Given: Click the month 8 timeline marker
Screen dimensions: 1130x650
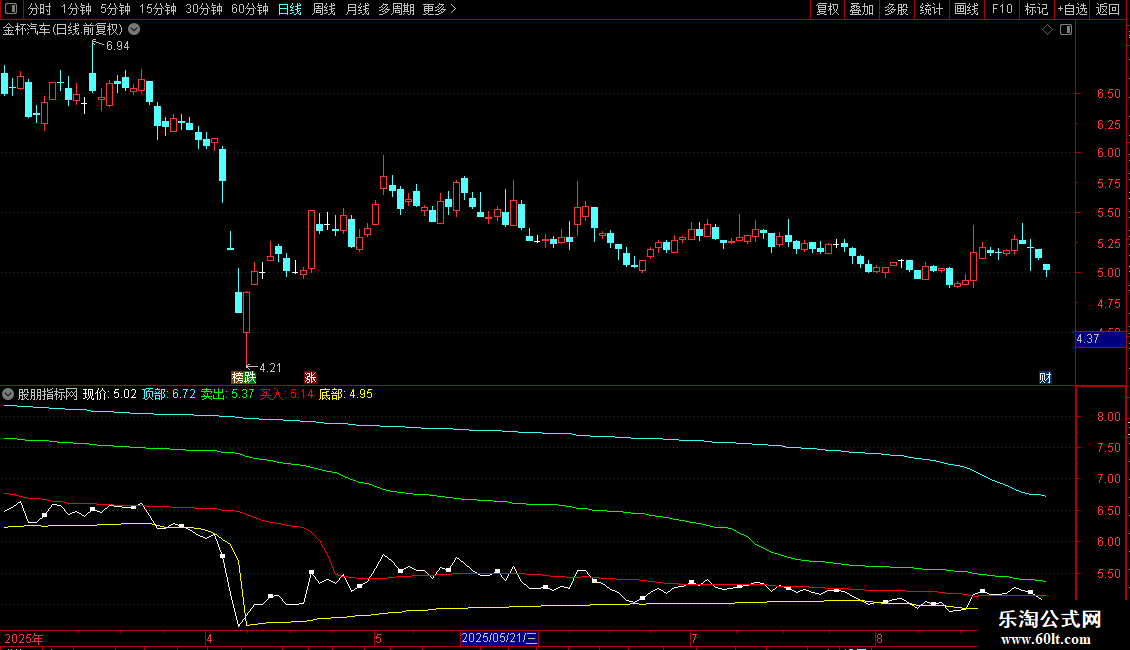Looking at the screenshot, I should tap(879, 638).
